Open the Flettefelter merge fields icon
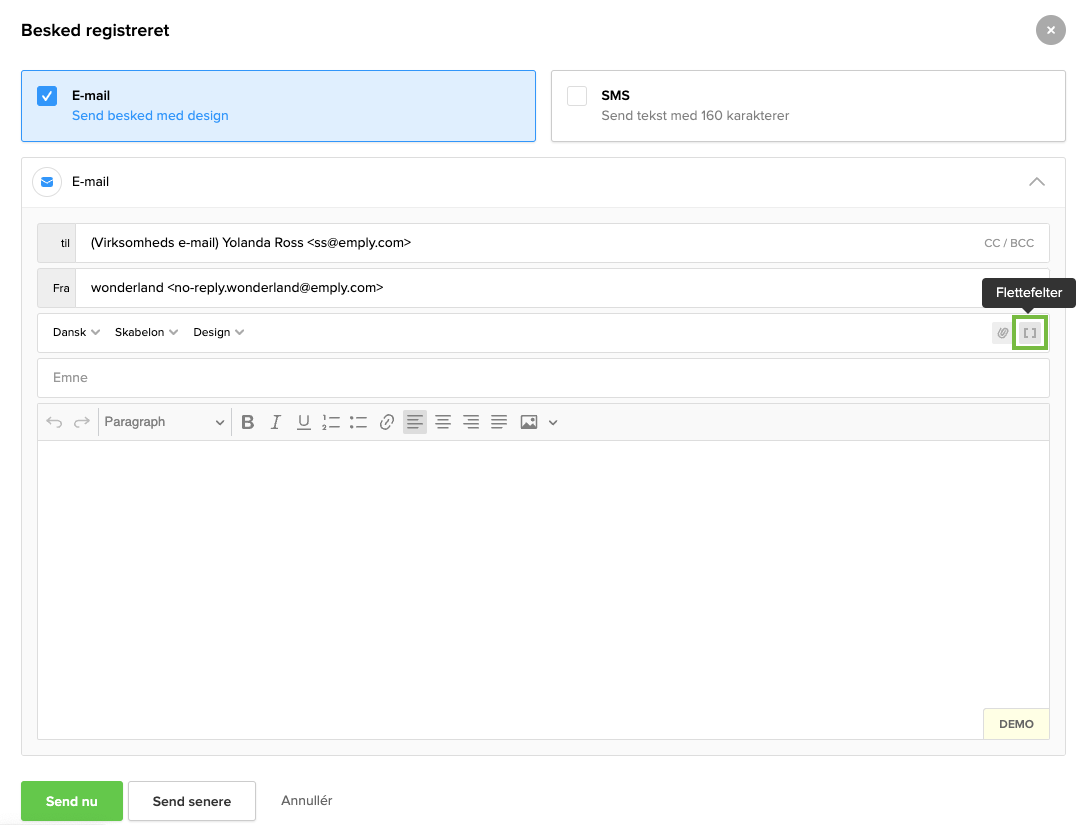 pyautogui.click(x=1029, y=333)
